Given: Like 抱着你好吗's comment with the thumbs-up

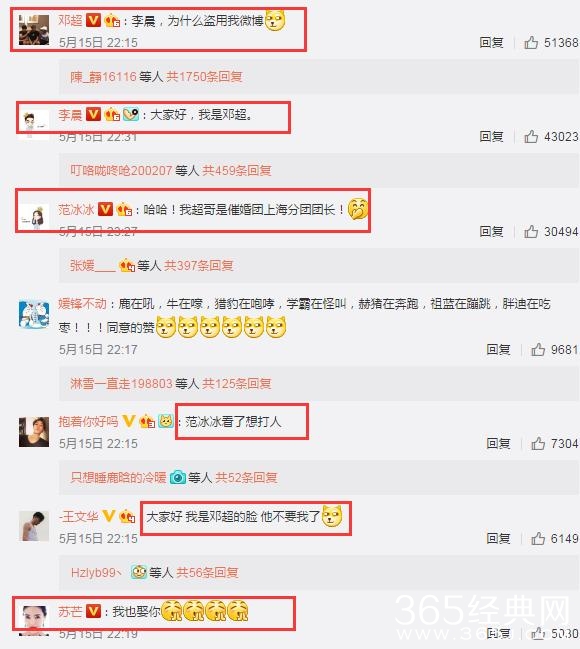Looking at the screenshot, I should (538, 444).
